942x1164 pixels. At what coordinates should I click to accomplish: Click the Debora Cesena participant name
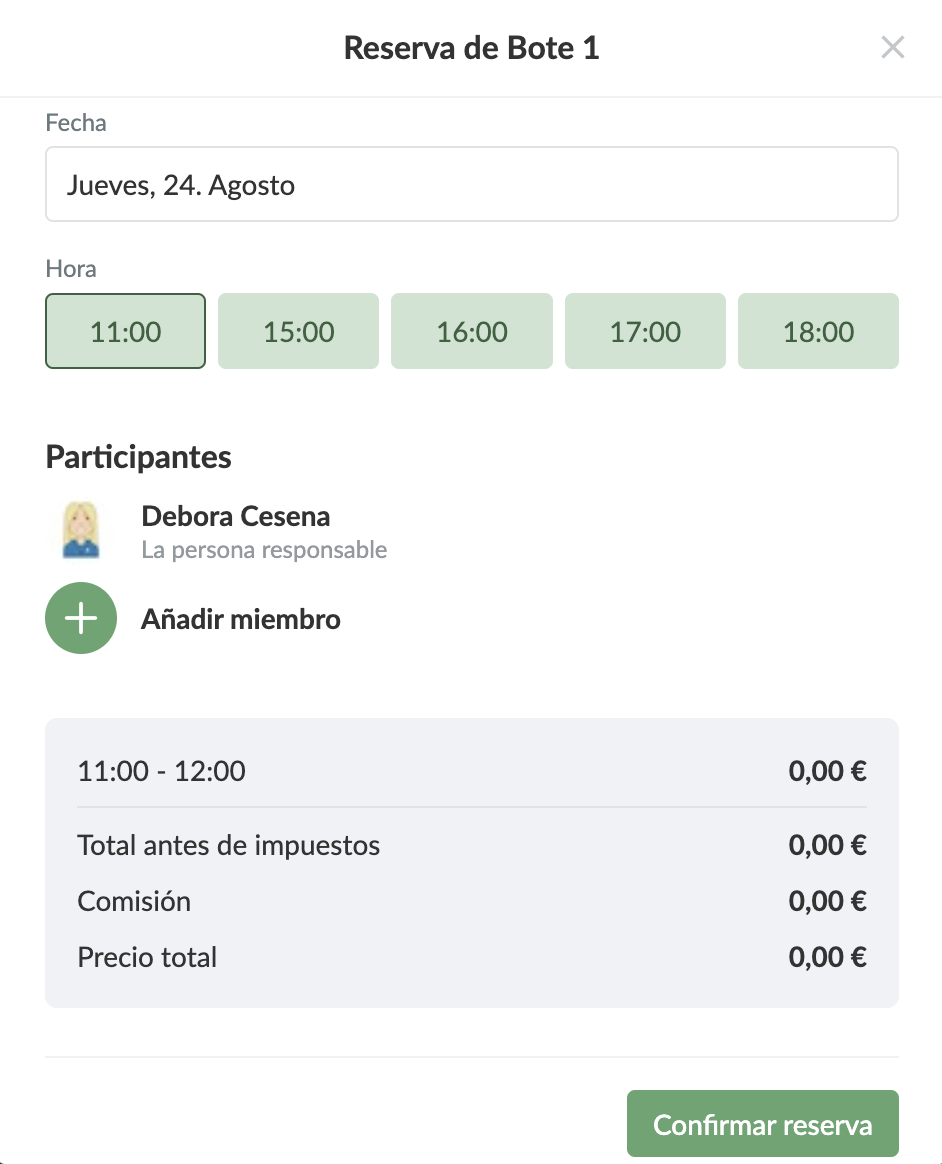coord(236,517)
